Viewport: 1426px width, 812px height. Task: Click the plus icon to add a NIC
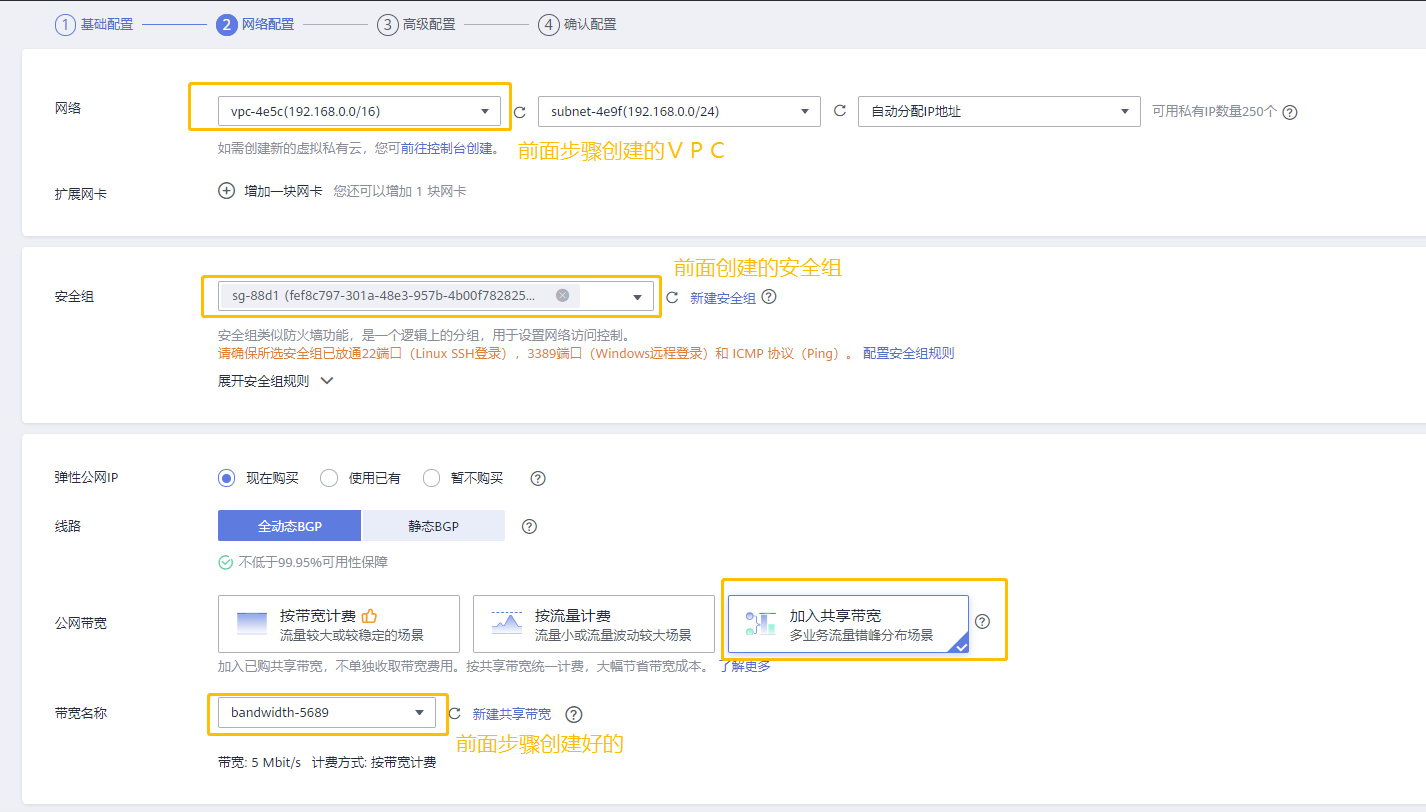(x=227, y=191)
